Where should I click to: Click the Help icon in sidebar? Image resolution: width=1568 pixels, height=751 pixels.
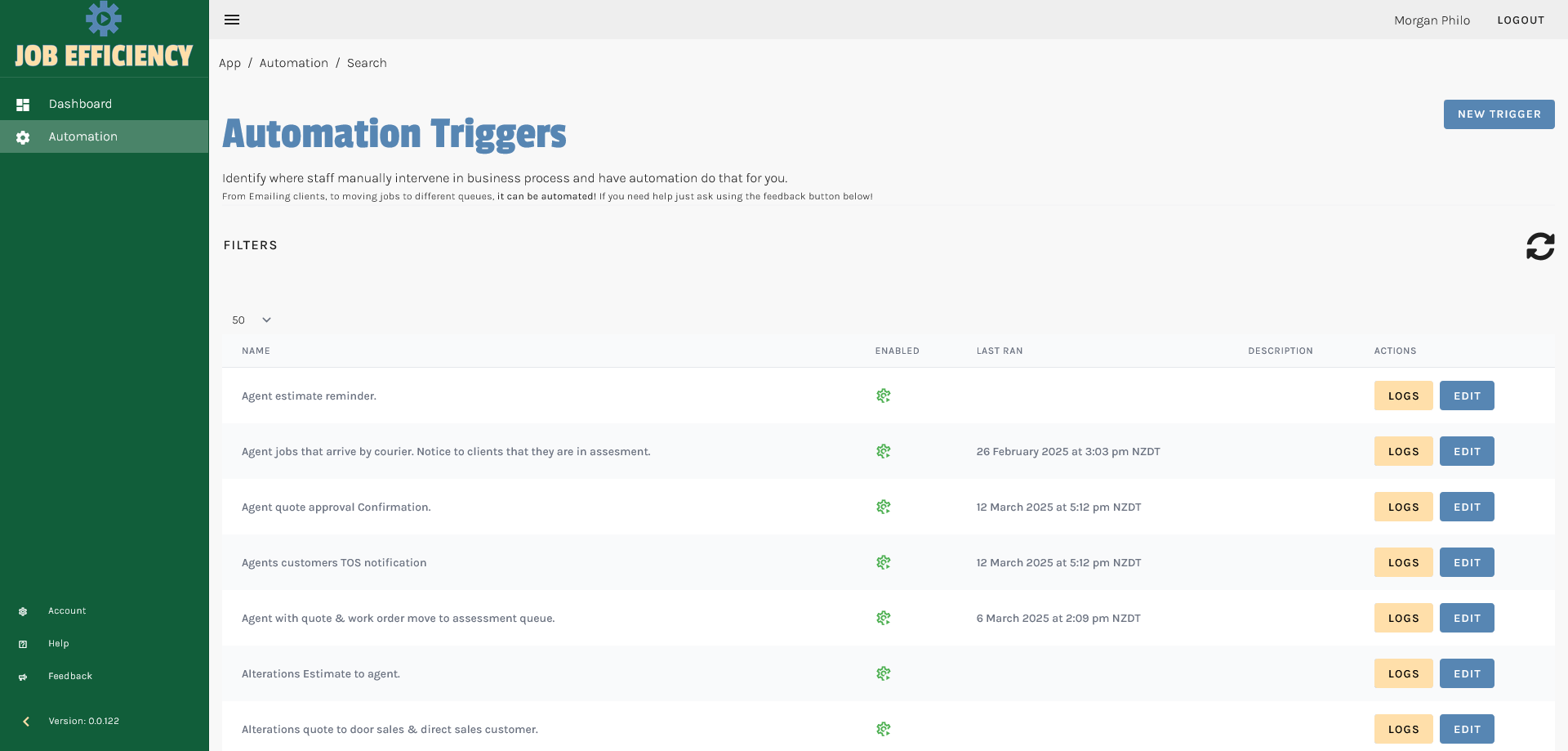[x=23, y=644]
